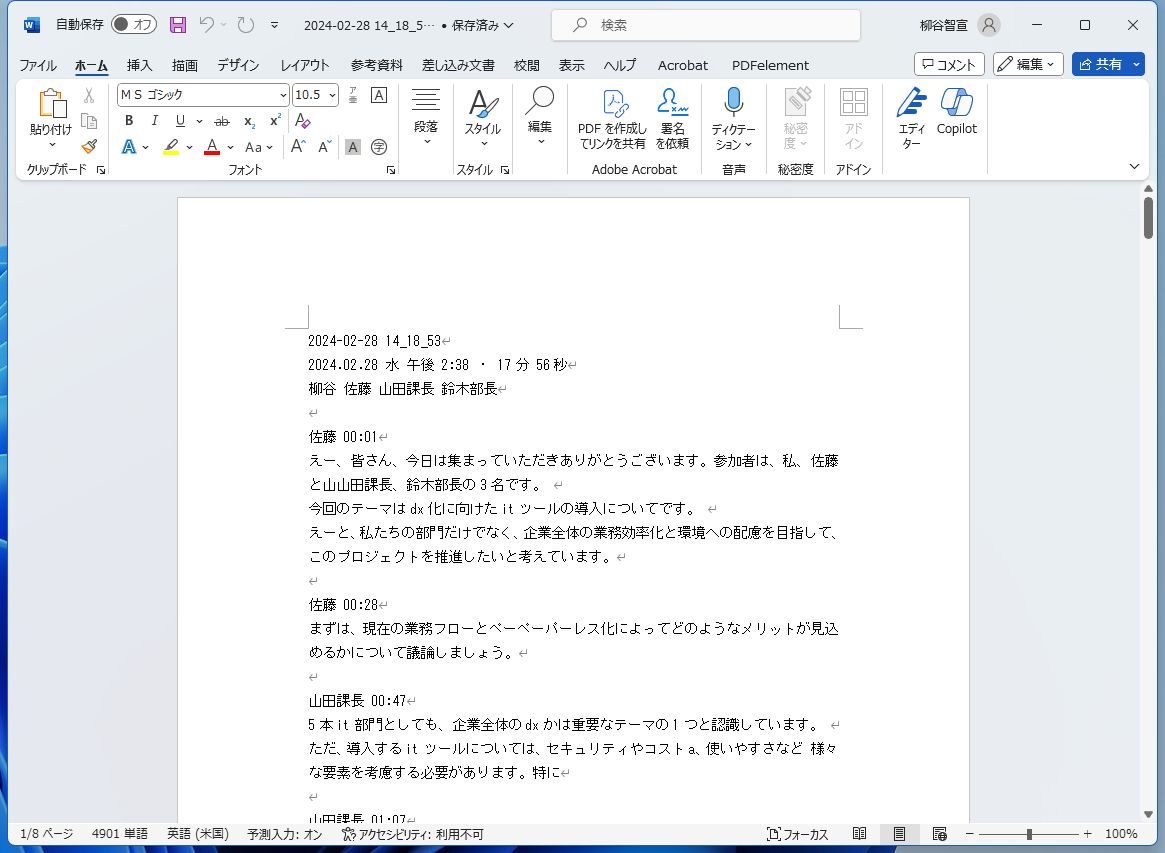
Task: Click the コメント button
Action: point(949,64)
